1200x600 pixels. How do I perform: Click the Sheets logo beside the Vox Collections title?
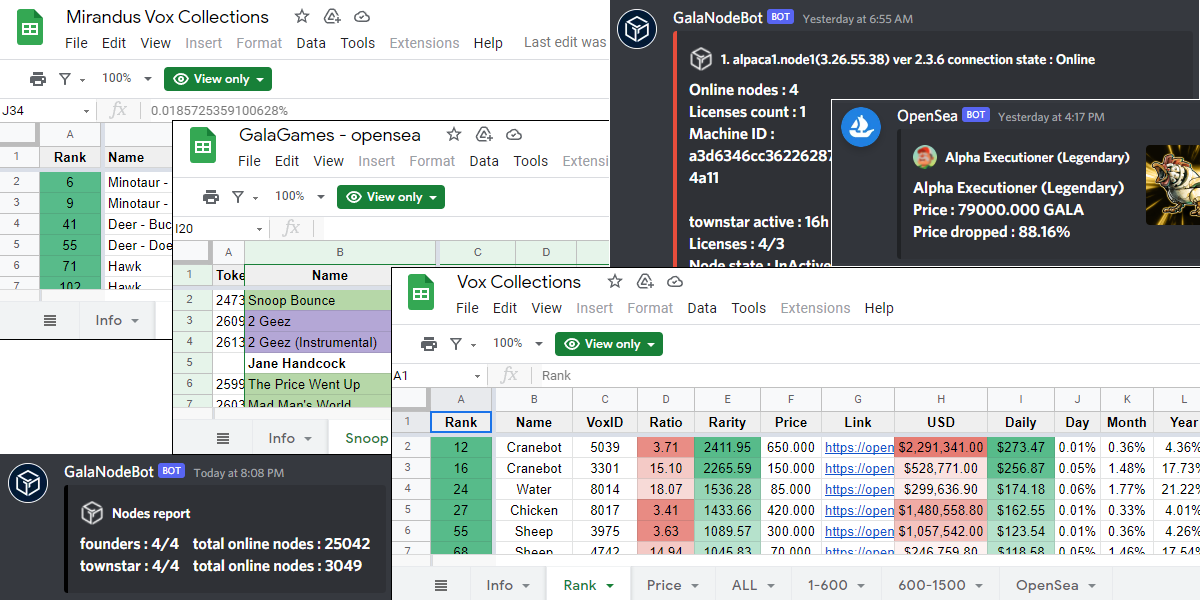click(420, 293)
